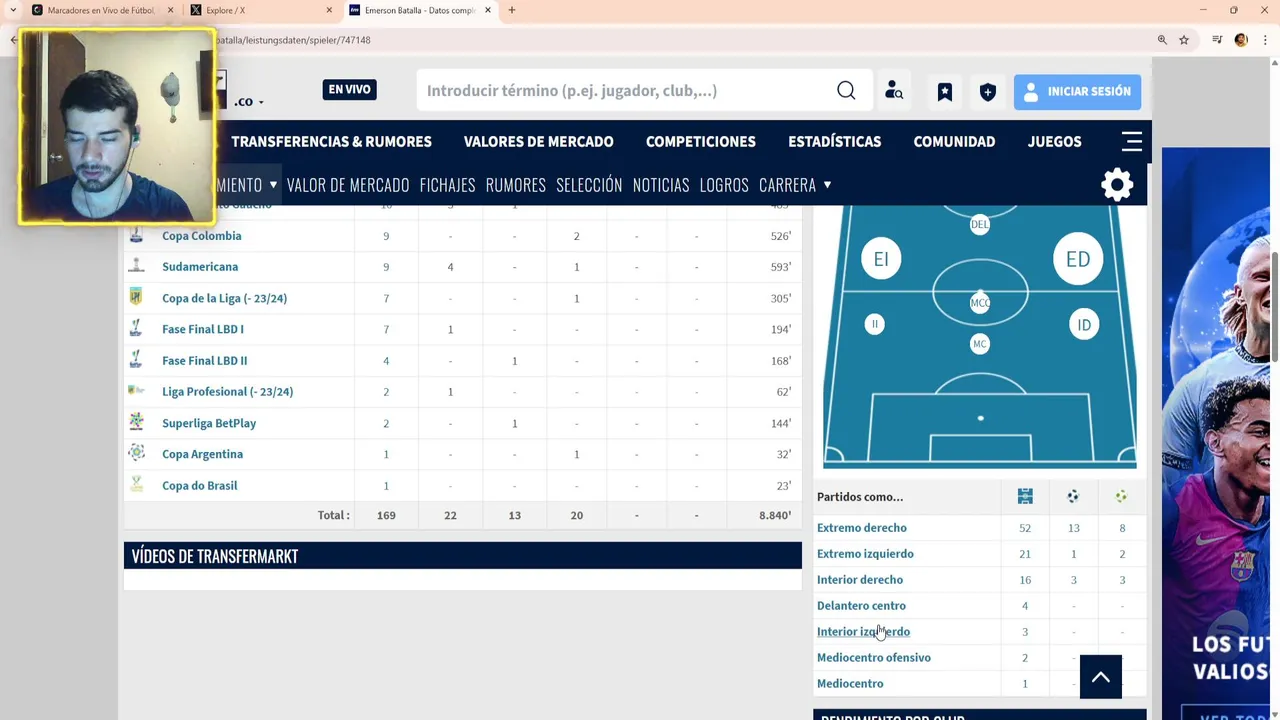Image resolution: width=1280 pixels, height=720 pixels.
Task: Click the ID position marker on pitch
Action: click(x=1083, y=324)
